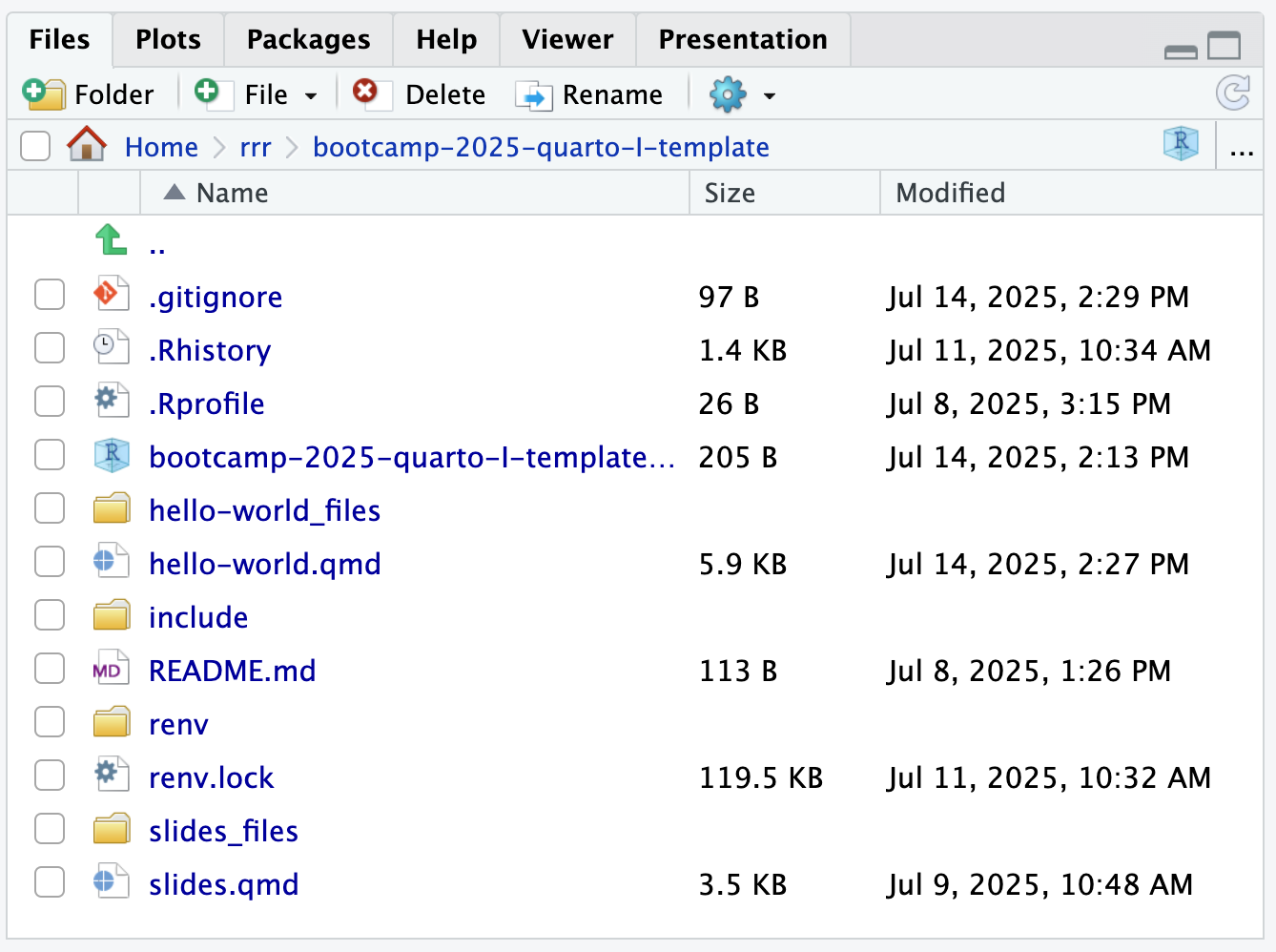Click the Rename file icon
Screen dimensions: 1276x952
click(533, 95)
